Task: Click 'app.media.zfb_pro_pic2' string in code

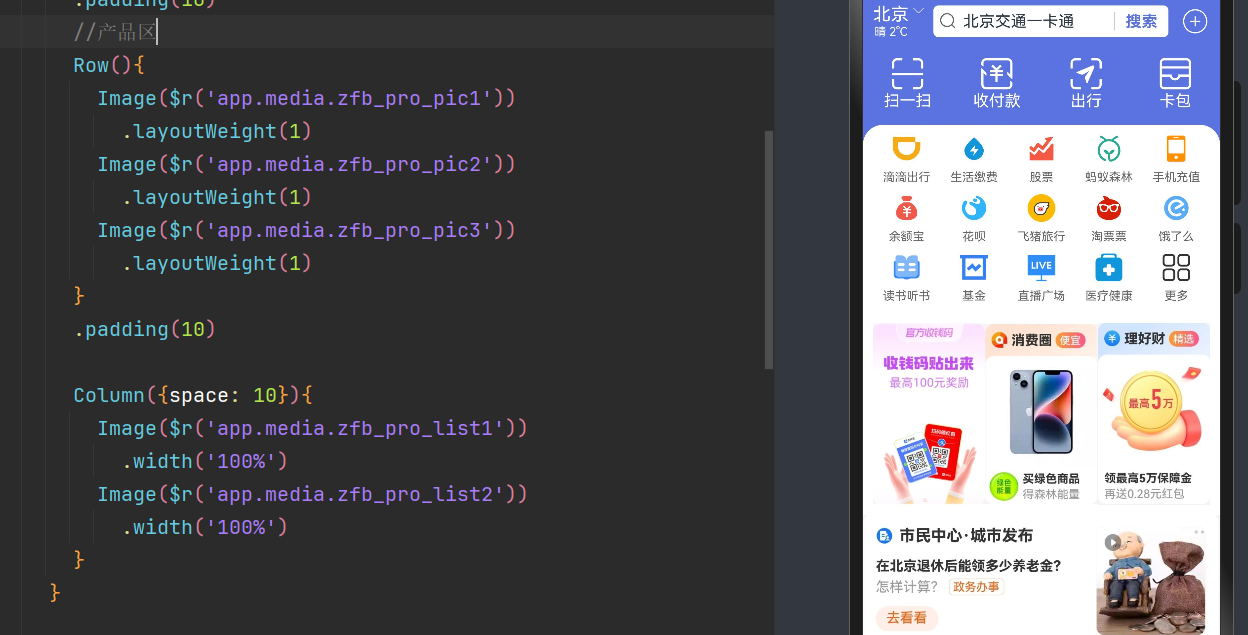Action: pos(349,164)
